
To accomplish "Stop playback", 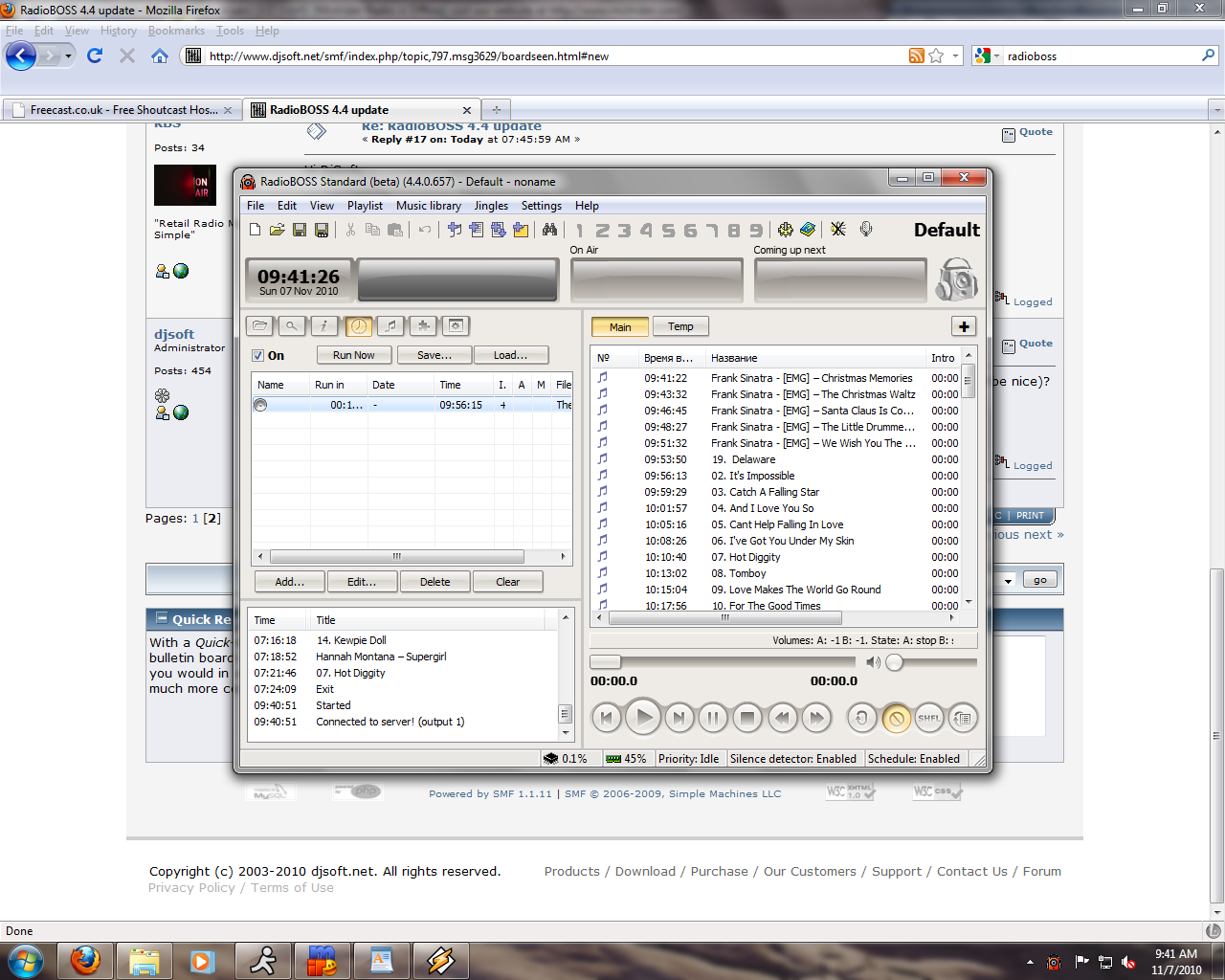I will pos(747,717).
